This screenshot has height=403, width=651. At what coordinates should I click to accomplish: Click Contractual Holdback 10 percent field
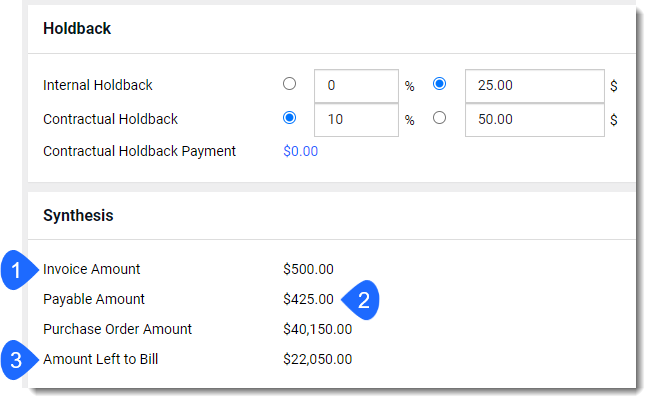point(356,120)
